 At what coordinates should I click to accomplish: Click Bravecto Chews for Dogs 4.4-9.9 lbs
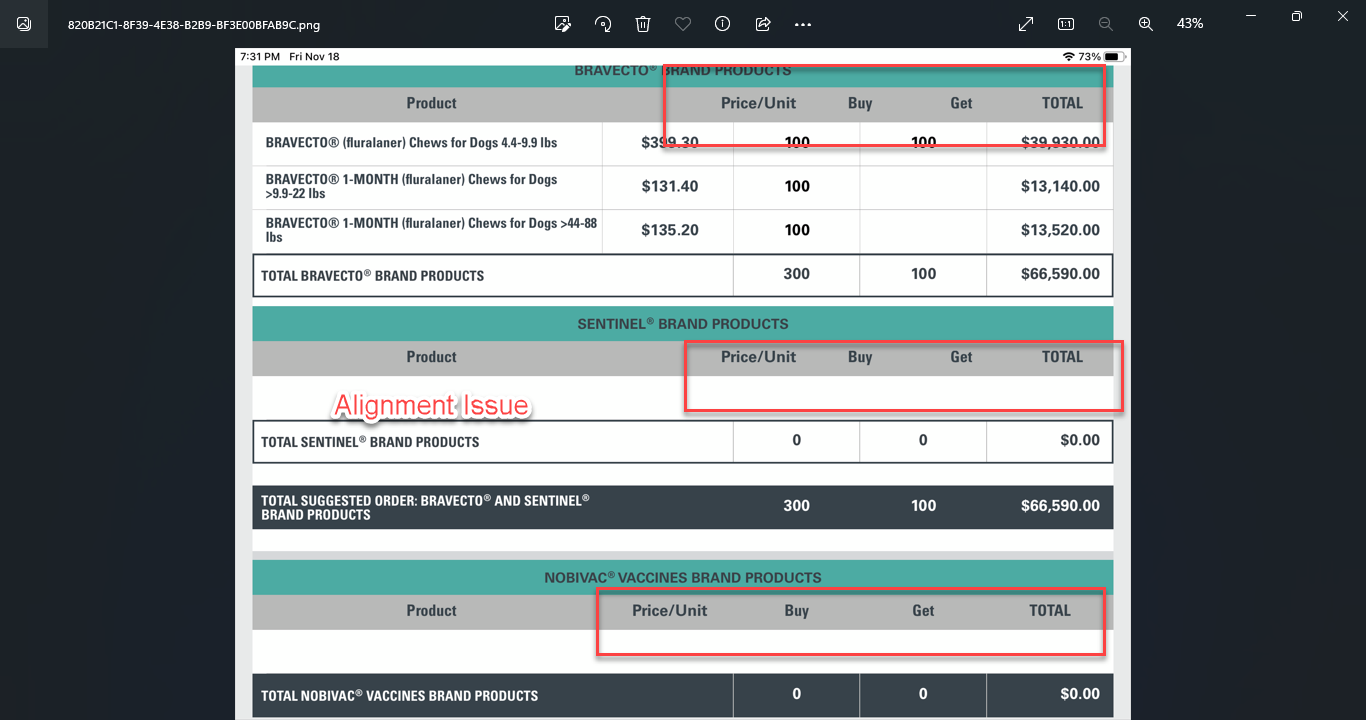point(411,143)
